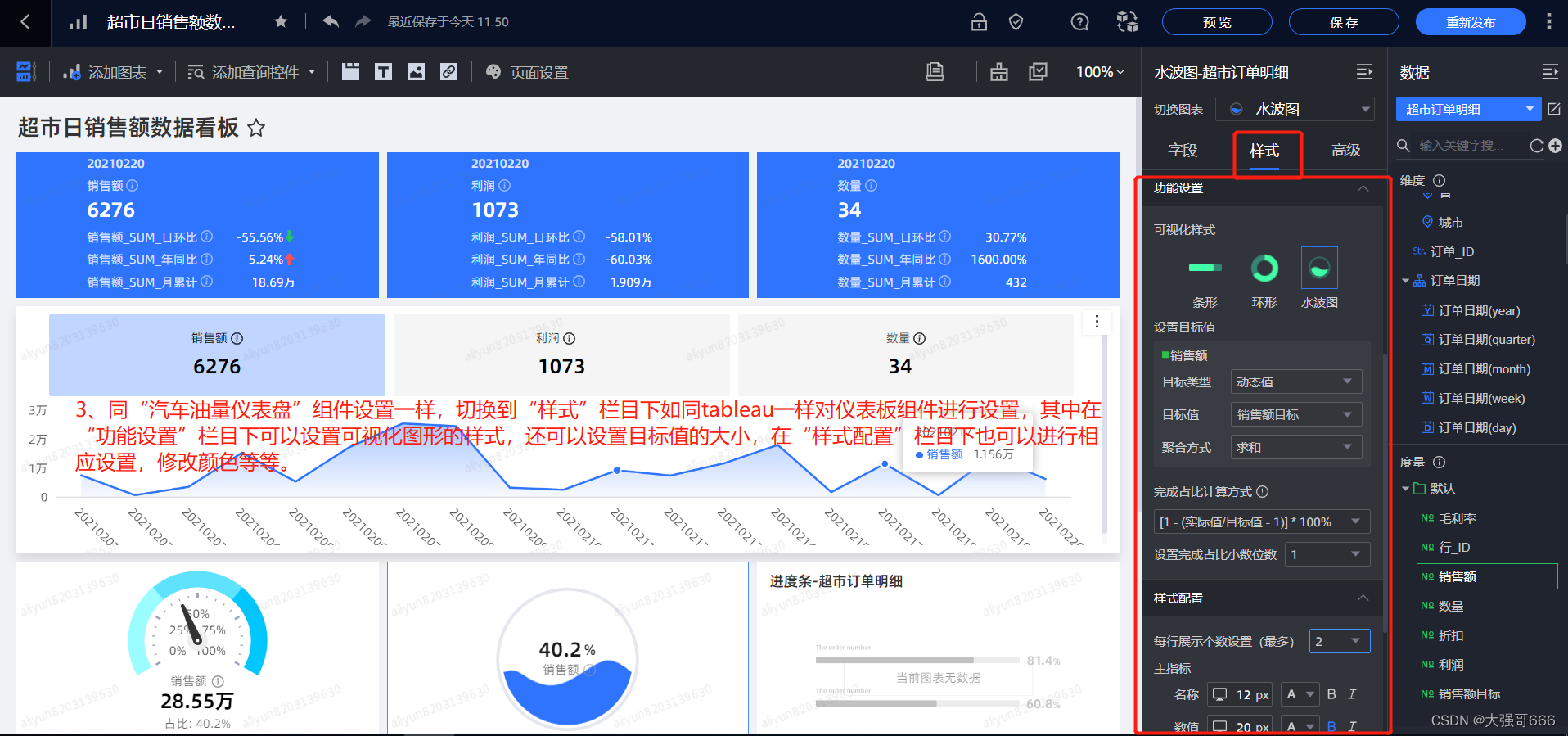Redo the last change

click(x=363, y=21)
